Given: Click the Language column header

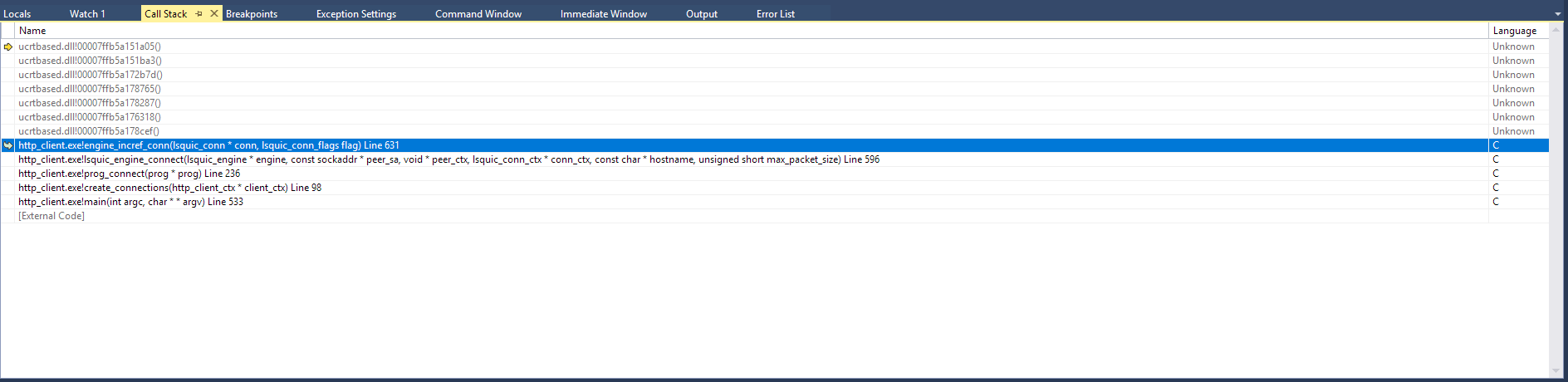Looking at the screenshot, I should [1518, 31].
